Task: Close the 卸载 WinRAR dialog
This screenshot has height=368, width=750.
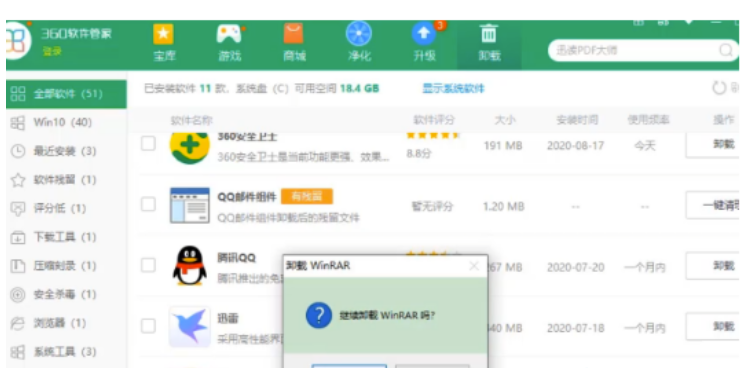Action: point(474,266)
